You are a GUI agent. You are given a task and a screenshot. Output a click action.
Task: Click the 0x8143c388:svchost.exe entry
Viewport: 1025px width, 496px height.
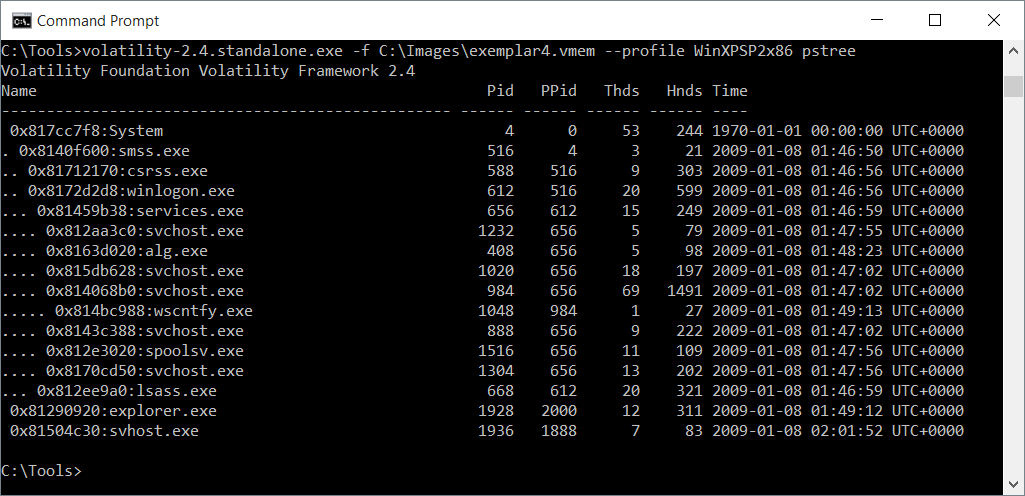tap(144, 331)
